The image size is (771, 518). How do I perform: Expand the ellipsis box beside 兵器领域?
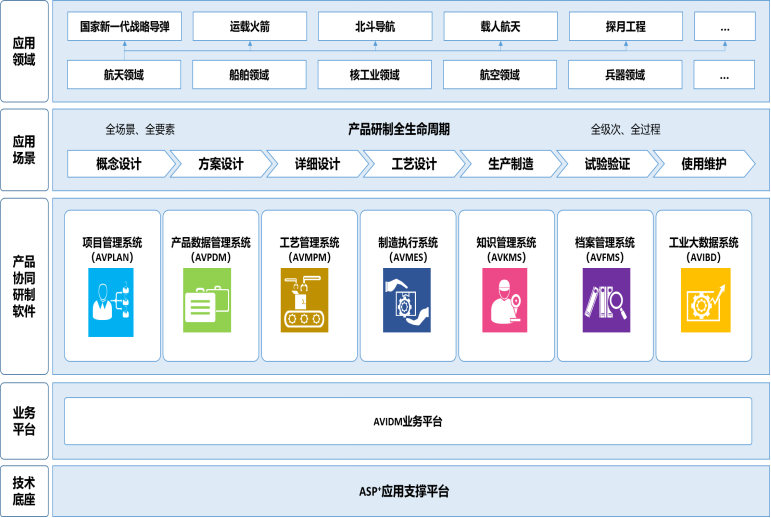(724, 75)
